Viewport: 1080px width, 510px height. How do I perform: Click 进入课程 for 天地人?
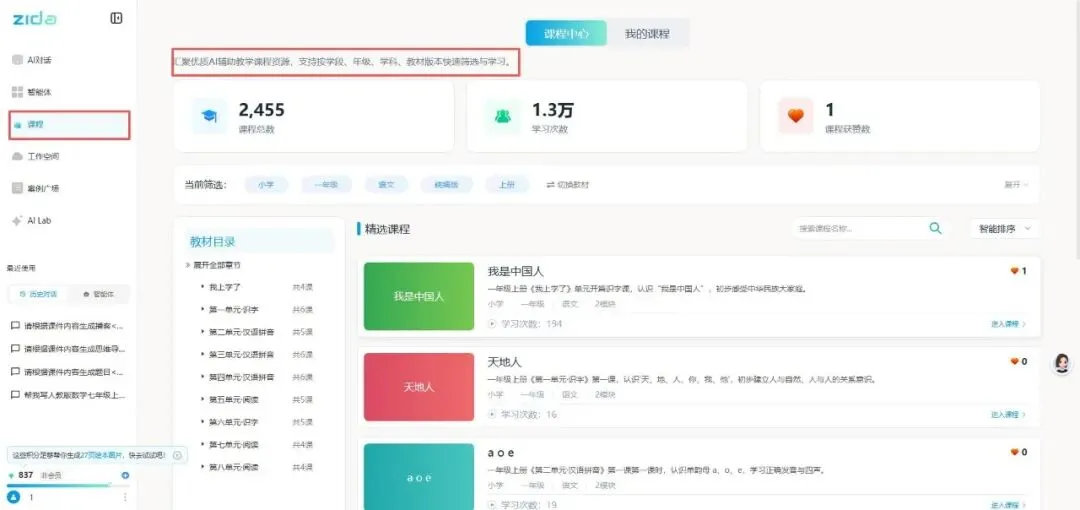click(x=1008, y=414)
